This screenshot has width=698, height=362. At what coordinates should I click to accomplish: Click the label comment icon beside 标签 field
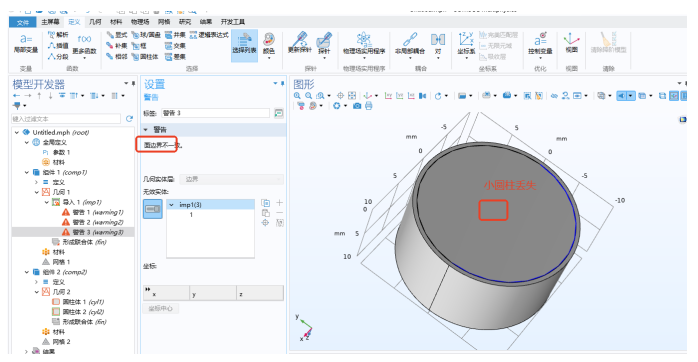(x=279, y=113)
